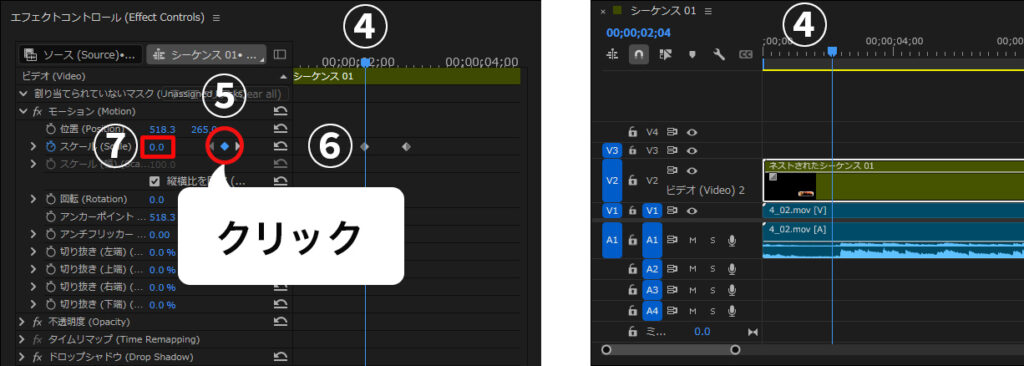
Task: Switch to the ソース (Source) tab
Action: (80, 54)
